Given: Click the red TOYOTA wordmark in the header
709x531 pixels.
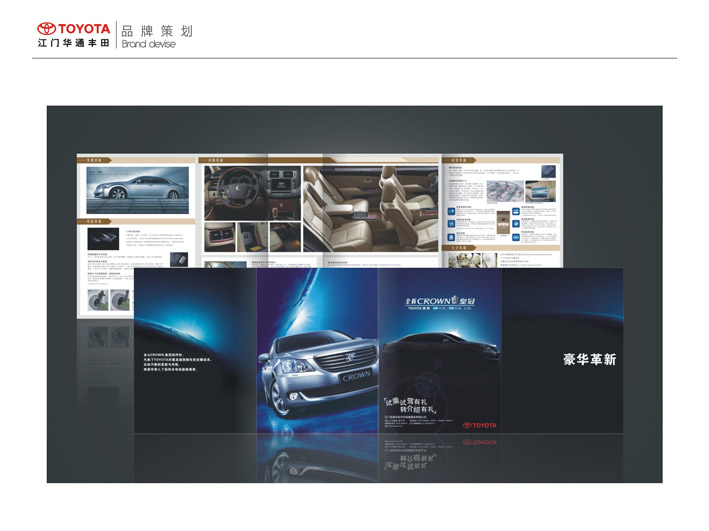Looking at the screenshot, I should click(84, 29).
